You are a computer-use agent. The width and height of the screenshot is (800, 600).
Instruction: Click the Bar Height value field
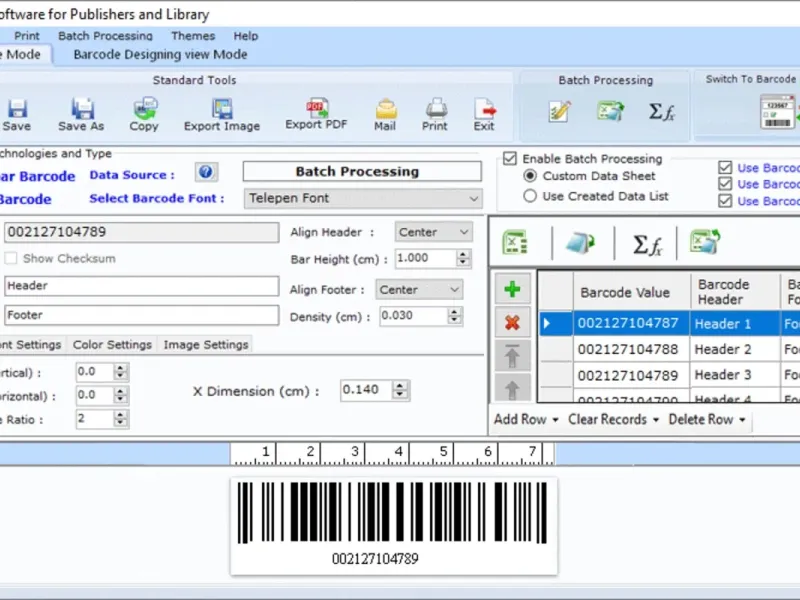[x=426, y=258]
